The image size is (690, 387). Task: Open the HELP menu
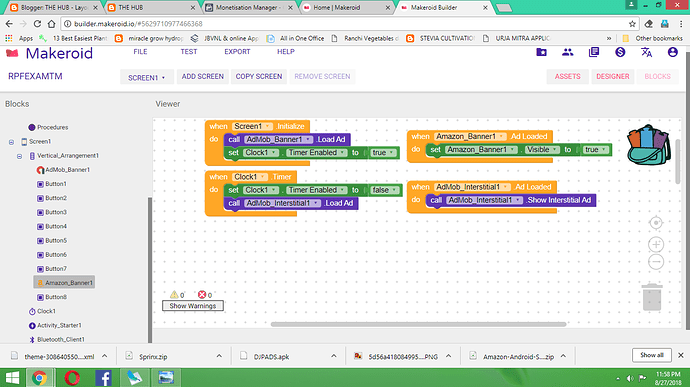click(x=286, y=52)
